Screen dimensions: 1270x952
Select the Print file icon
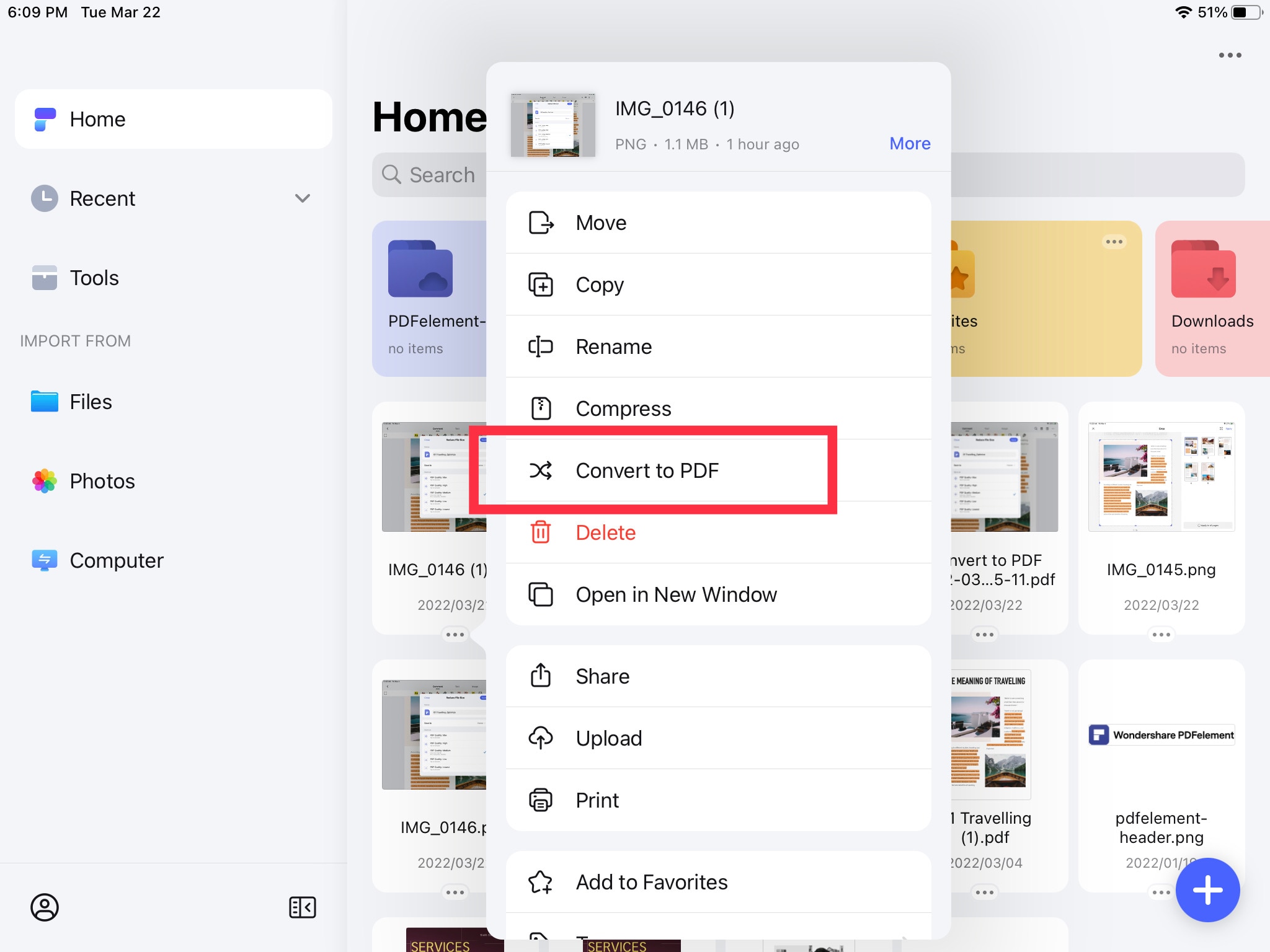click(541, 800)
